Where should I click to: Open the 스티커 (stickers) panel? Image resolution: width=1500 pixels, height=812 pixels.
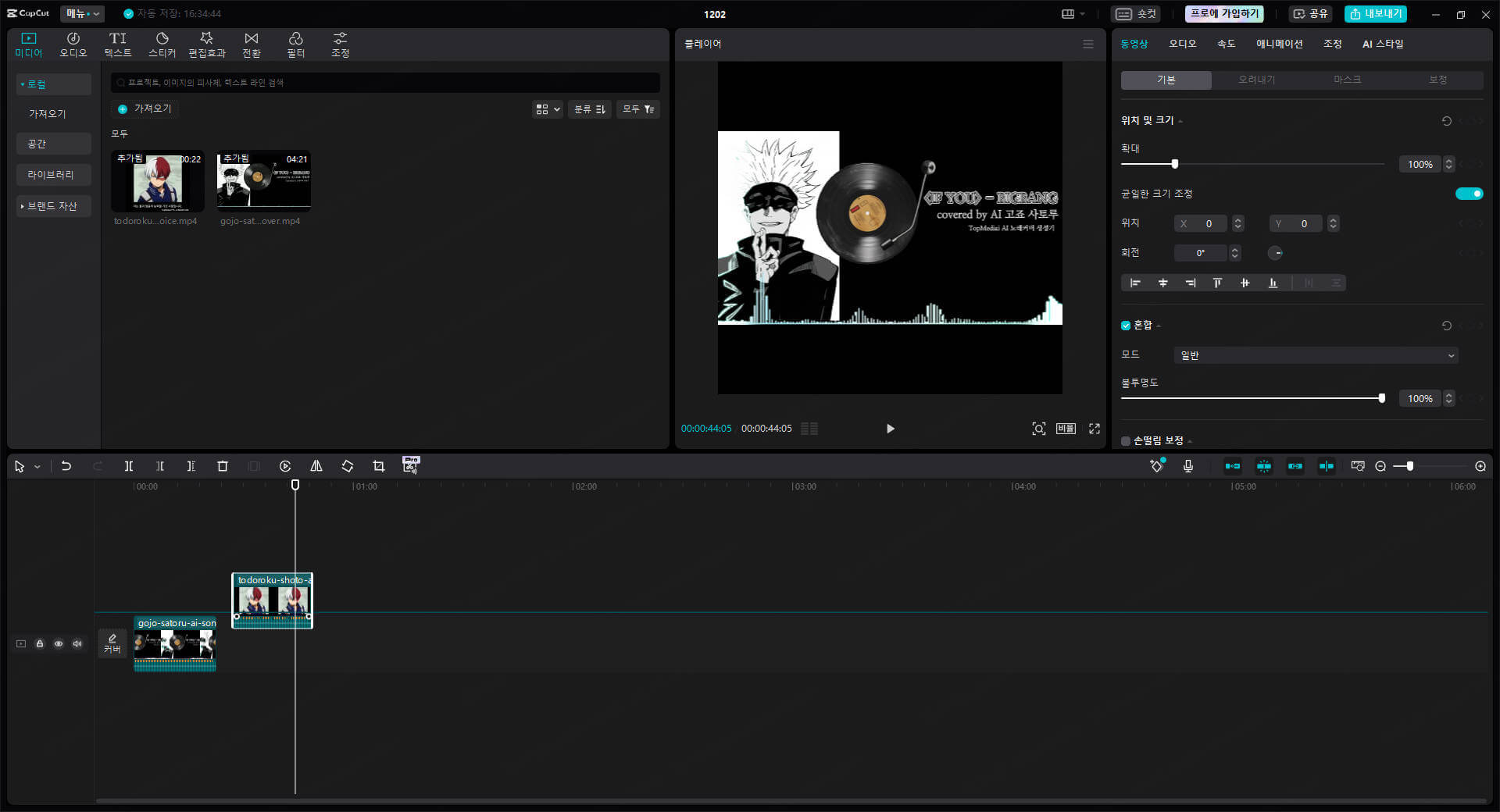(162, 45)
